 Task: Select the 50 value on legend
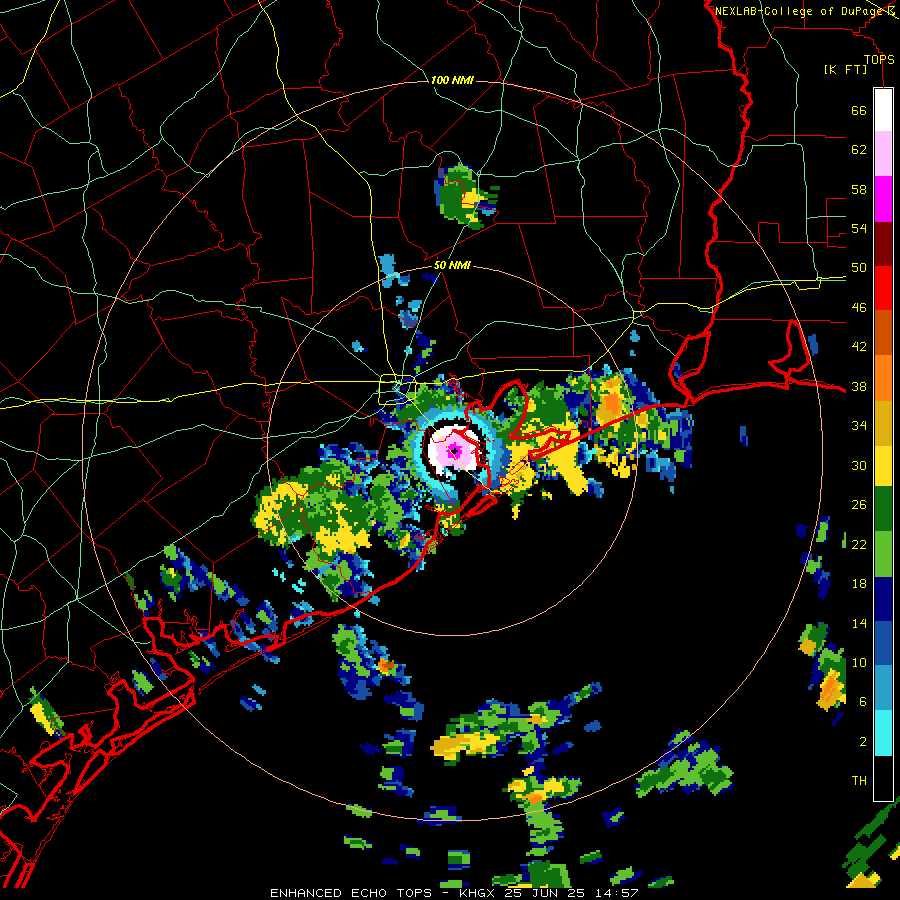859,267
